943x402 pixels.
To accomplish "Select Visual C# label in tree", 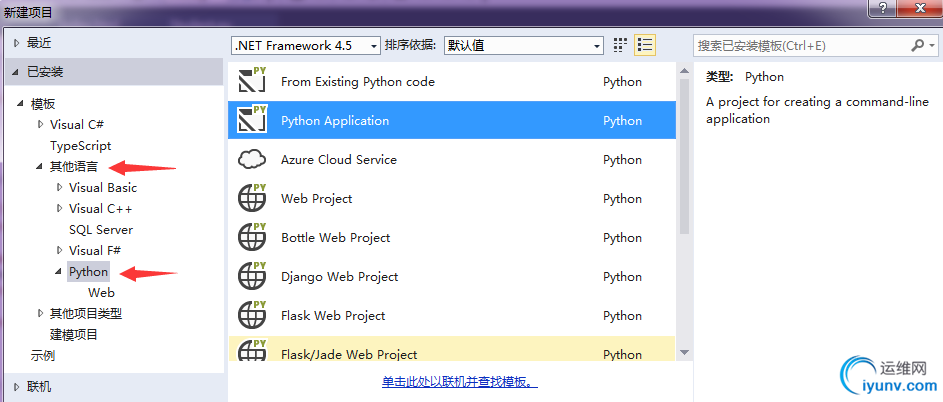I will click(x=77, y=125).
